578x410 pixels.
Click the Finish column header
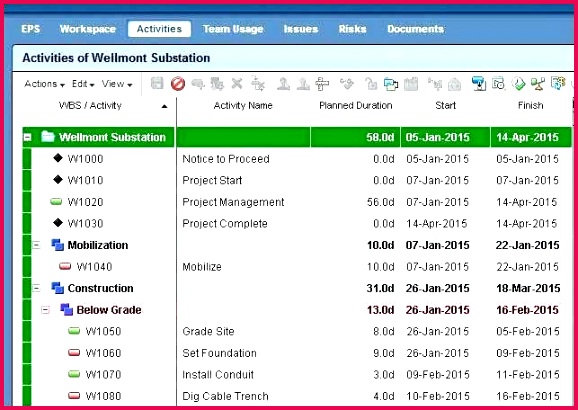(530, 105)
